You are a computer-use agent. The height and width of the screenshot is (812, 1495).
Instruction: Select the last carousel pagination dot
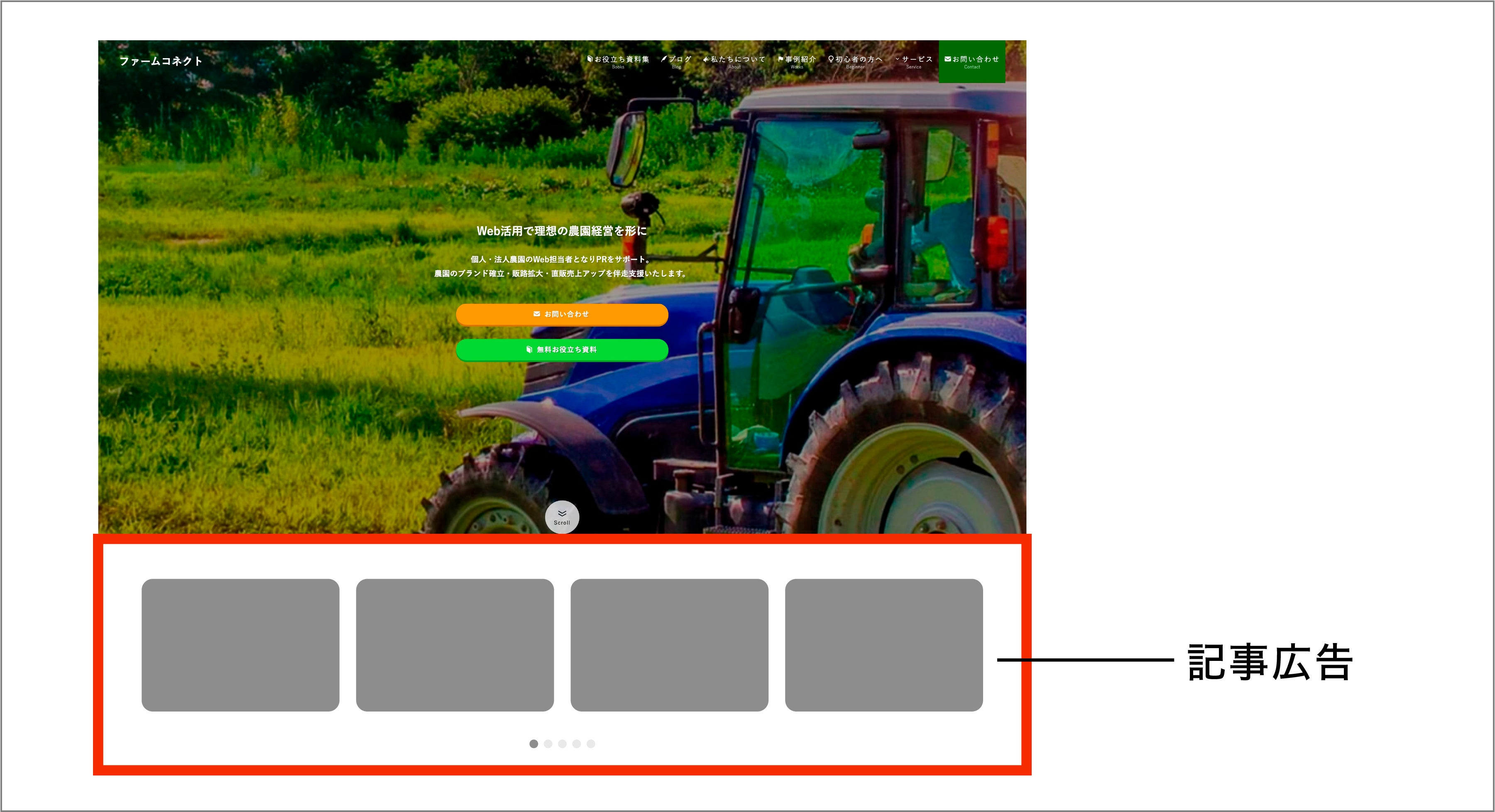pos(590,744)
